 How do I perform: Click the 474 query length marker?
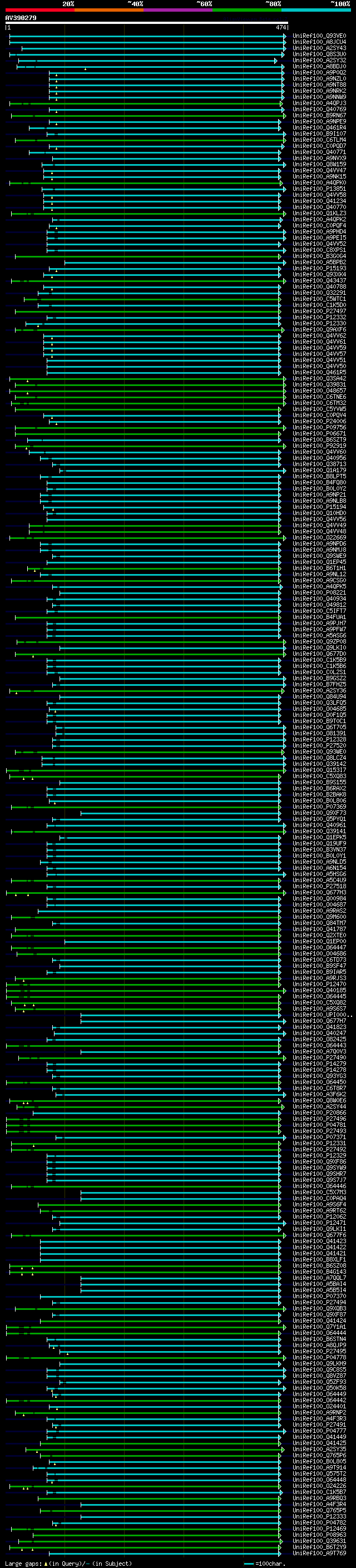[x=280, y=27]
